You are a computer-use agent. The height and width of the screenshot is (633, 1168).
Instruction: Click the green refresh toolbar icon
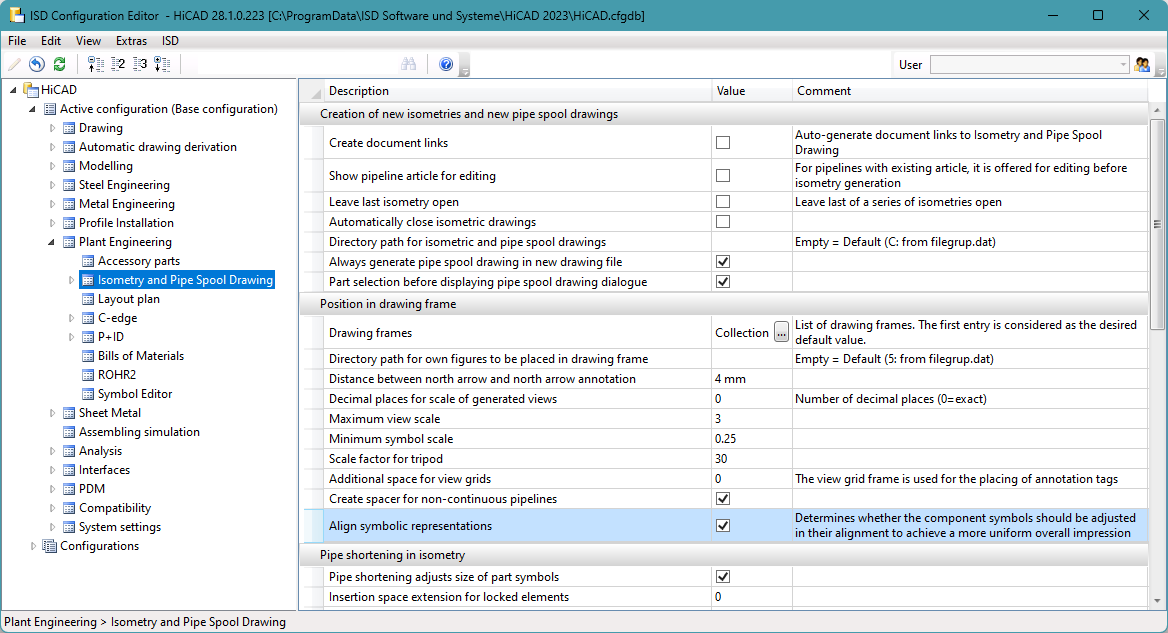point(60,65)
